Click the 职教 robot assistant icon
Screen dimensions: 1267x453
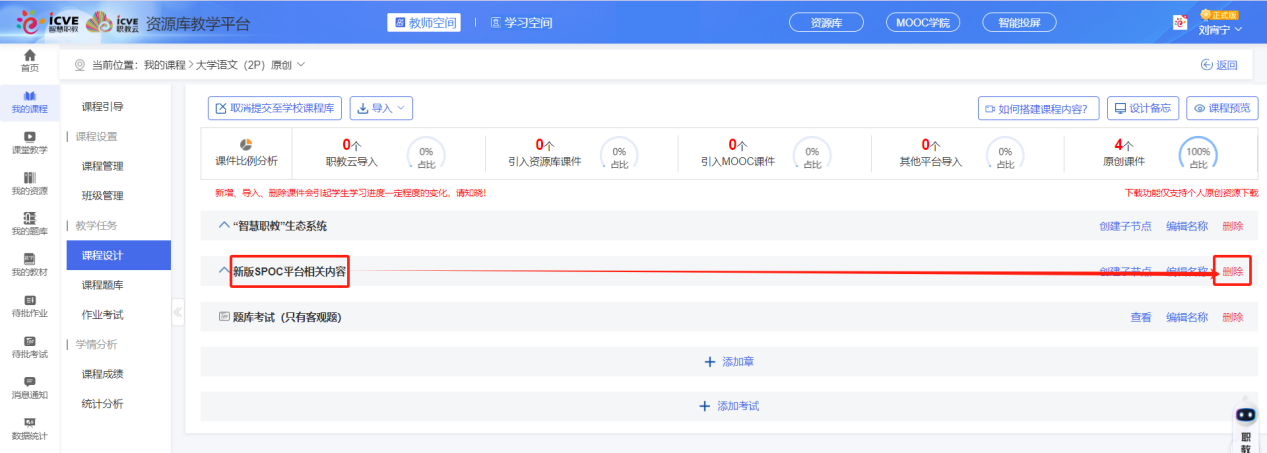(1245, 416)
